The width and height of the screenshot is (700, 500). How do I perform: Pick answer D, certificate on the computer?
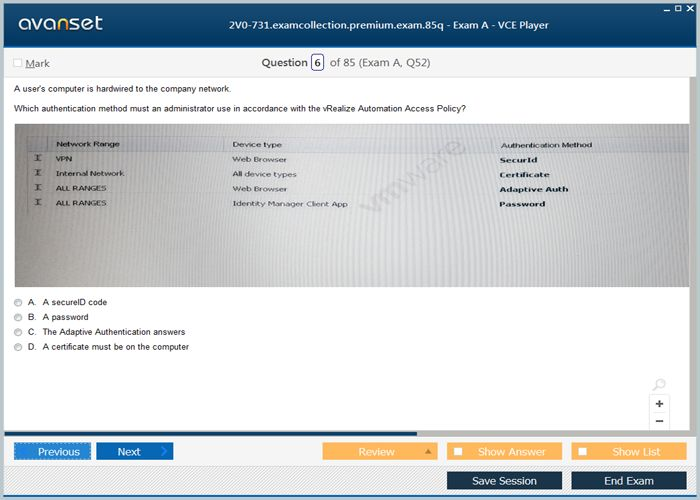[18, 347]
